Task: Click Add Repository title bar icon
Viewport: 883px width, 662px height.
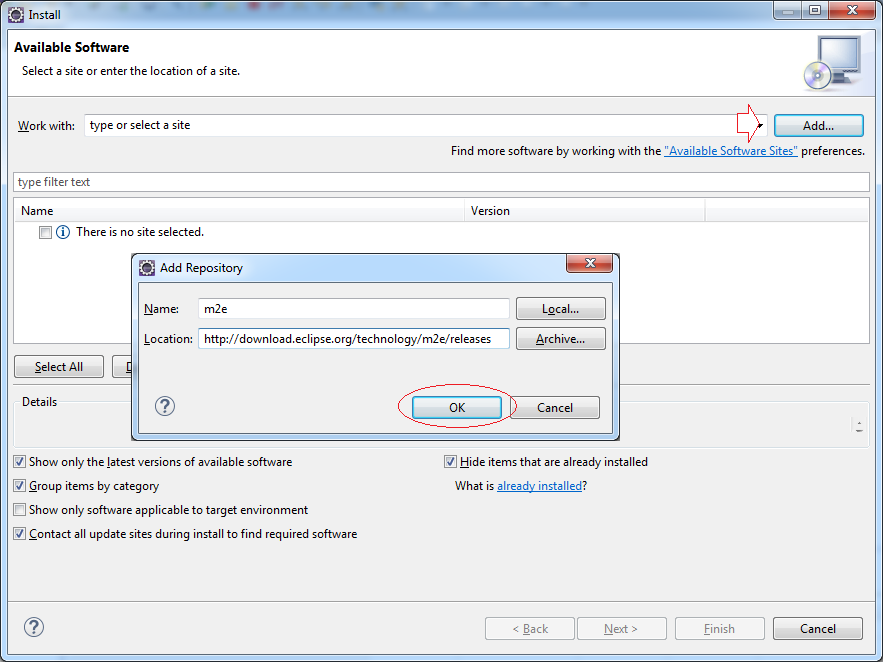Action: click(x=147, y=268)
